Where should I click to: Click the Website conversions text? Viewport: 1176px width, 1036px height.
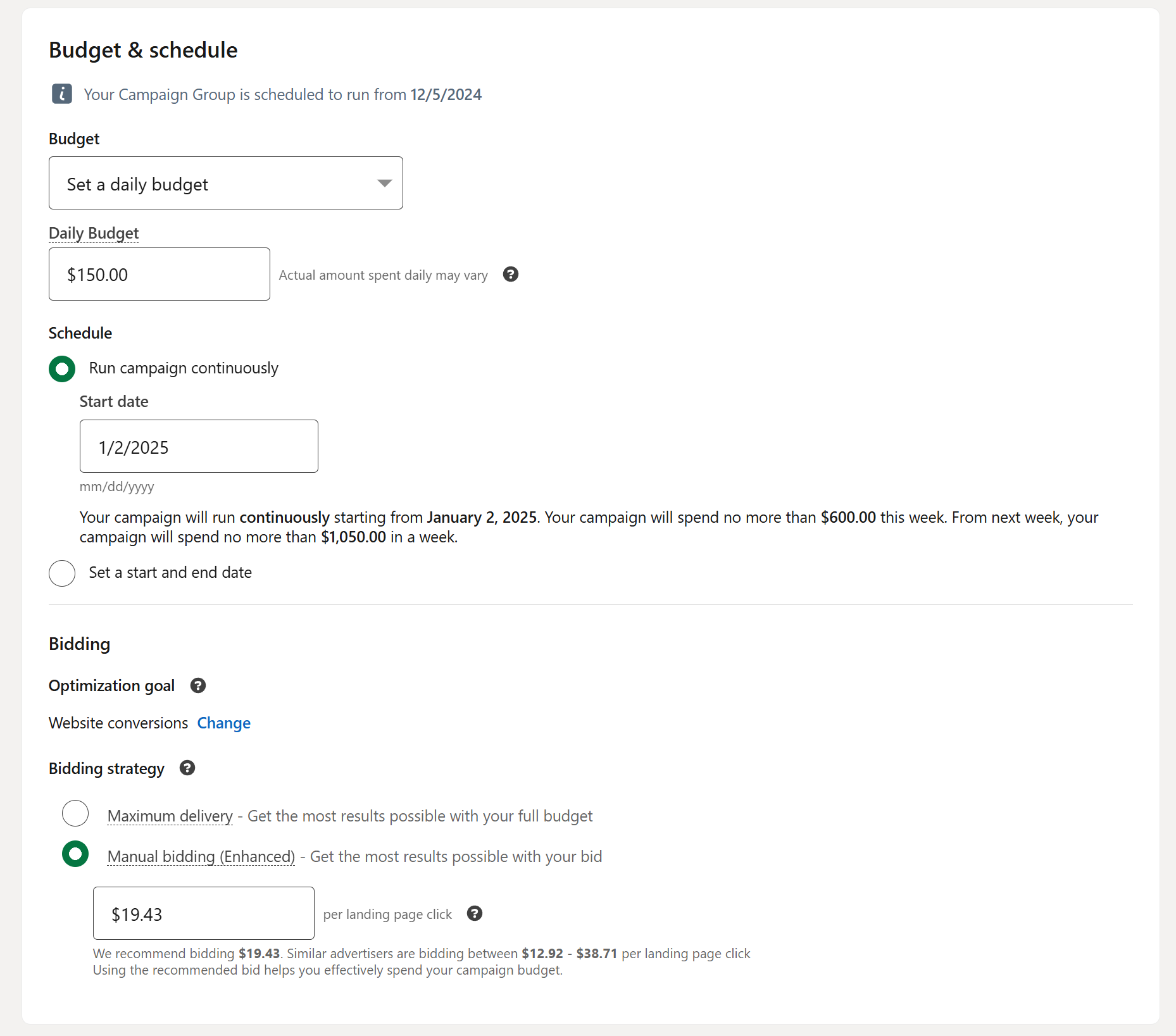tap(118, 723)
